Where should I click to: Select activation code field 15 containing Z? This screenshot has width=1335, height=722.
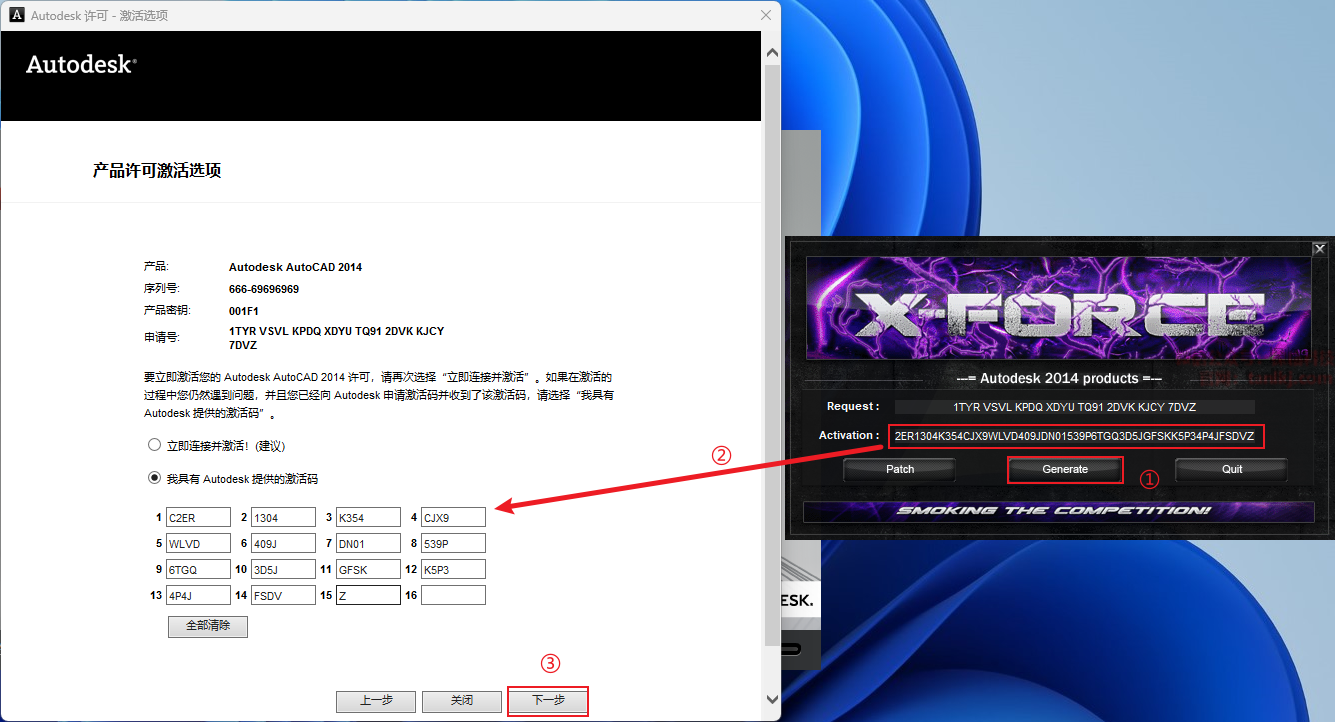(368, 595)
